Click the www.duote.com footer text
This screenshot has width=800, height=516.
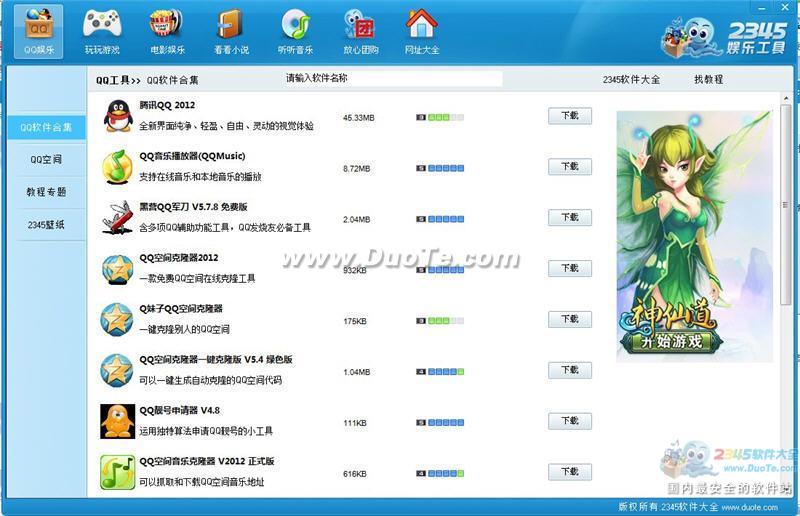(x=749, y=507)
